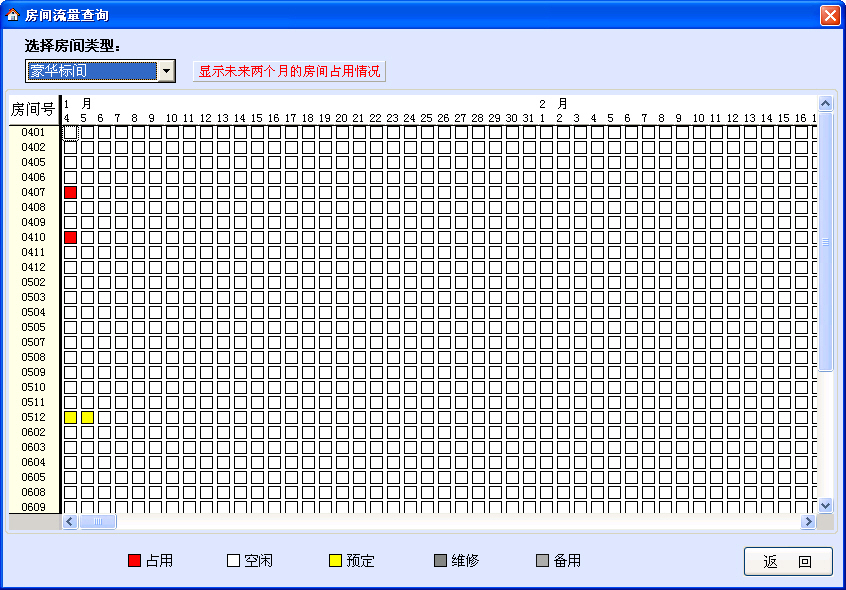Click the horizontal scrollbar left arrow
The height and width of the screenshot is (590, 846).
(x=70, y=522)
